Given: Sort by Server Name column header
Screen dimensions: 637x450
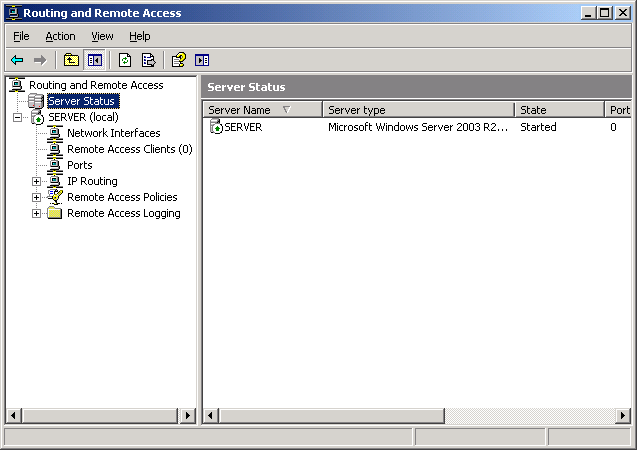Looking at the screenshot, I should tap(262, 110).
